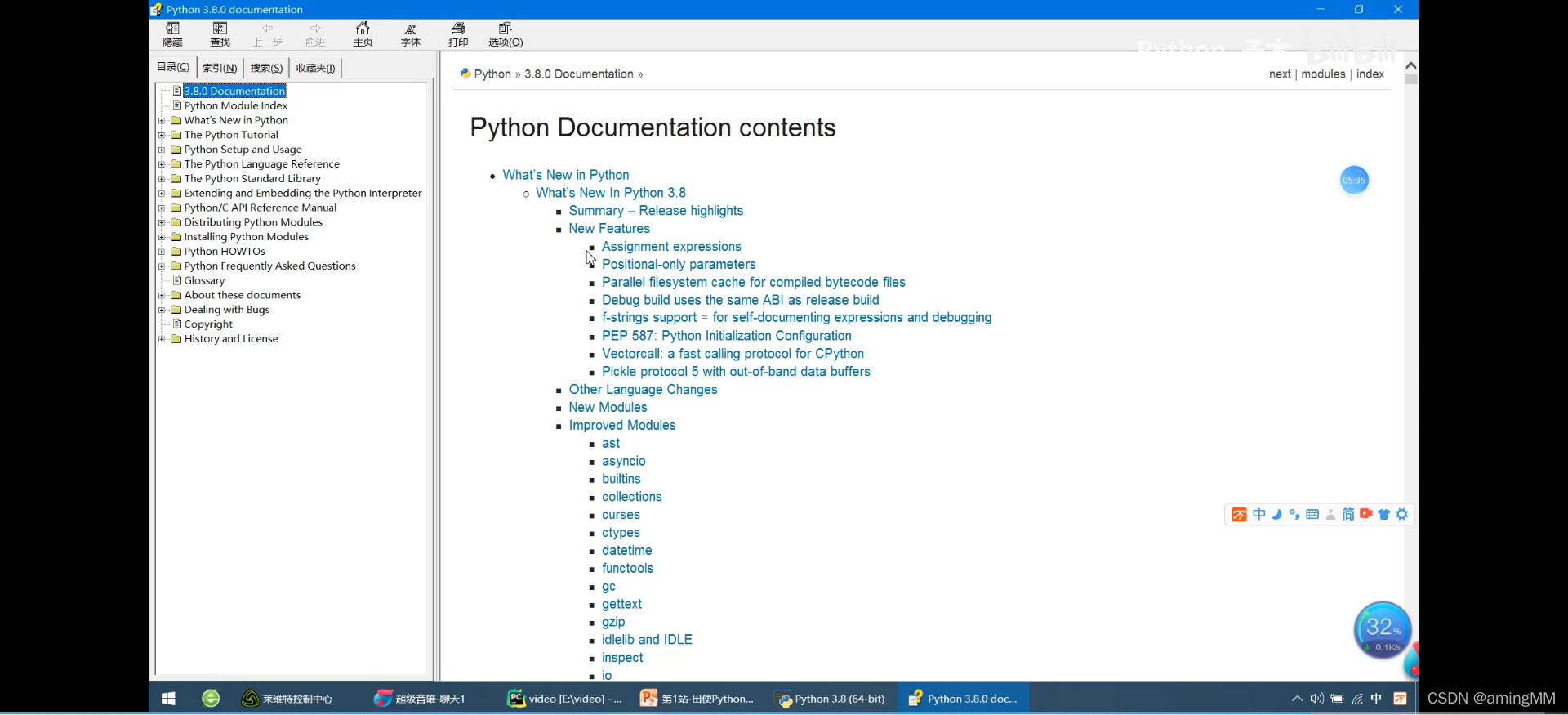
Task: Select Python Frequently Asked Questions item
Action: point(269,266)
